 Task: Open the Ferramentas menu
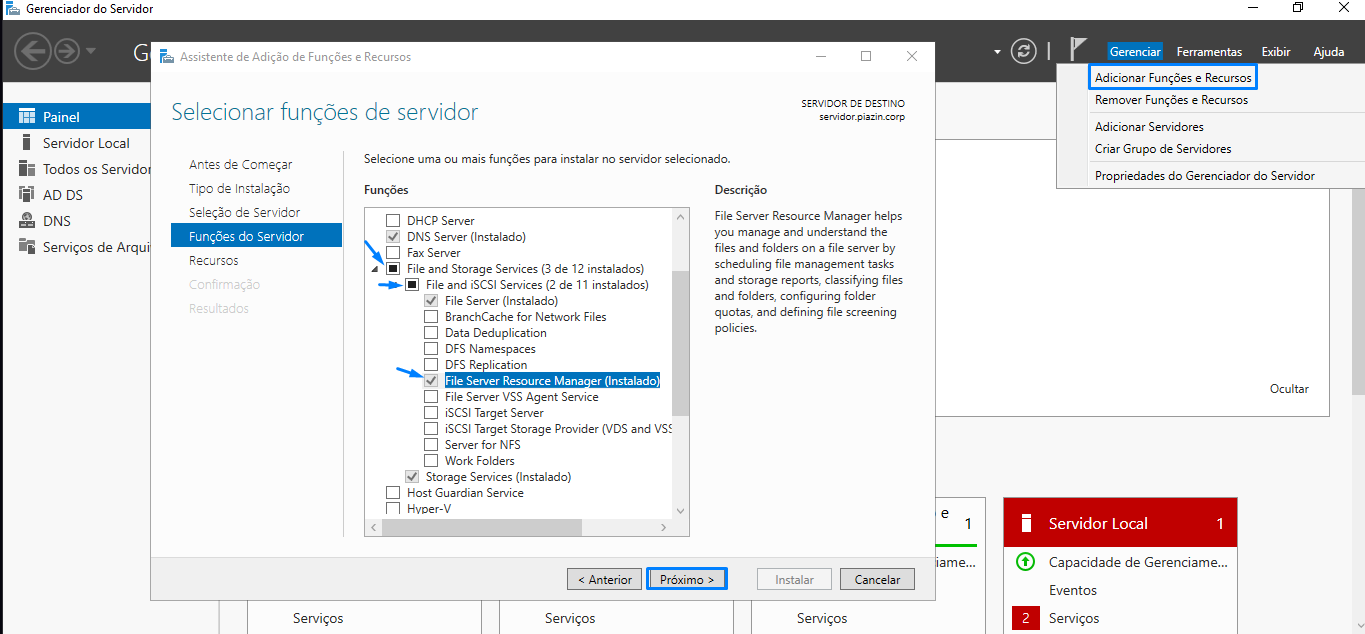point(1209,51)
